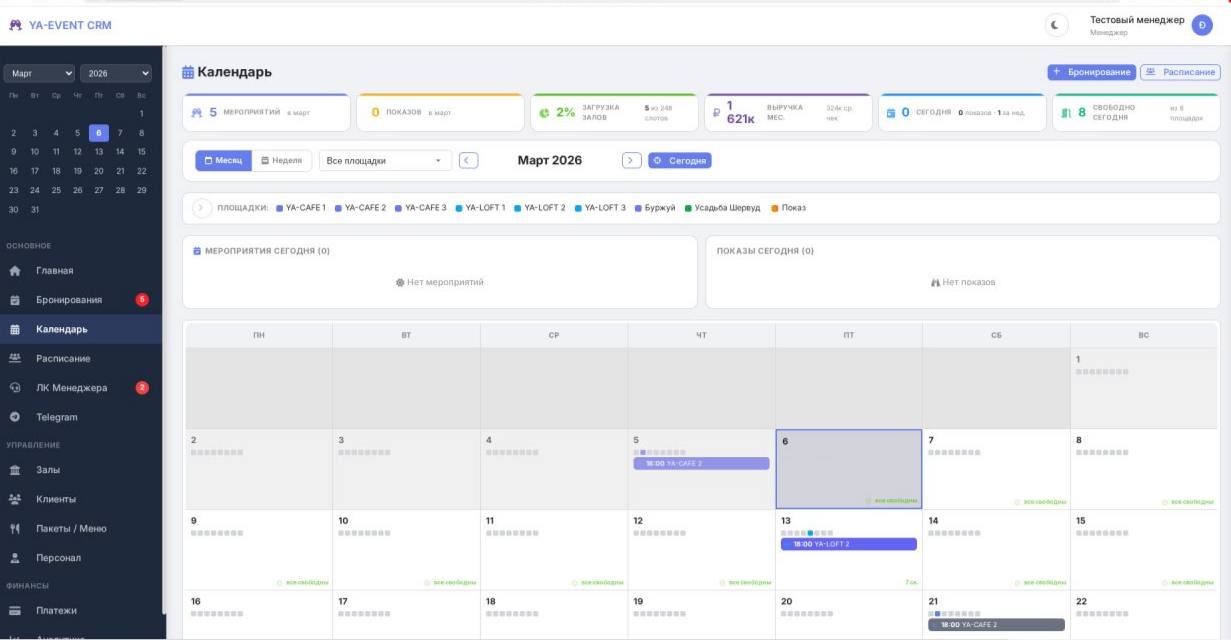Image resolution: width=1231 pixels, height=640 pixels.
Task: Open Расписание from sidebar icon
Action: coord(15,359)
